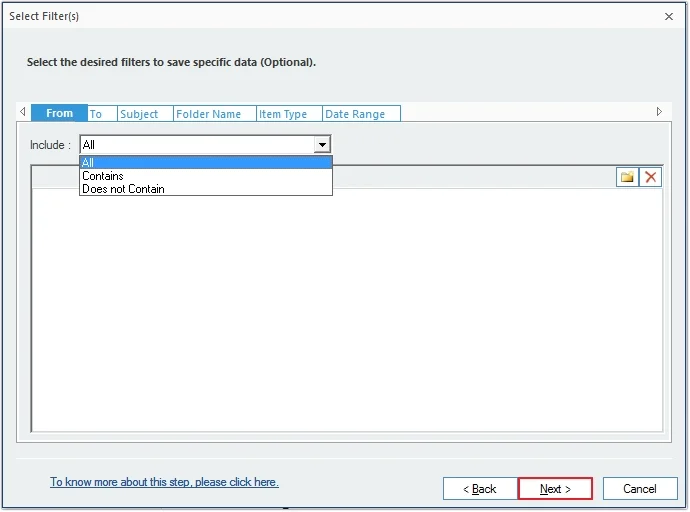
Task: Select the Date Range tab
Action: click(x=360, y=114)
